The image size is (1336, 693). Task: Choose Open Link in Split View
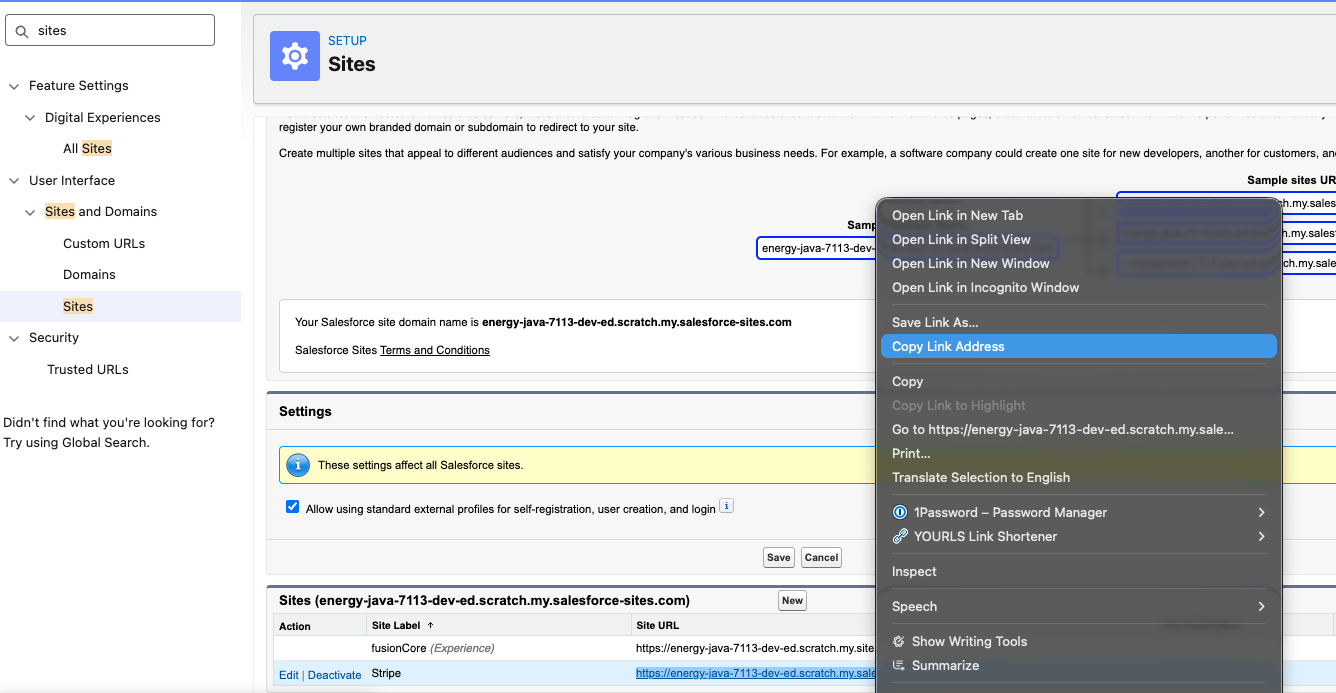tap(1078, 239)
